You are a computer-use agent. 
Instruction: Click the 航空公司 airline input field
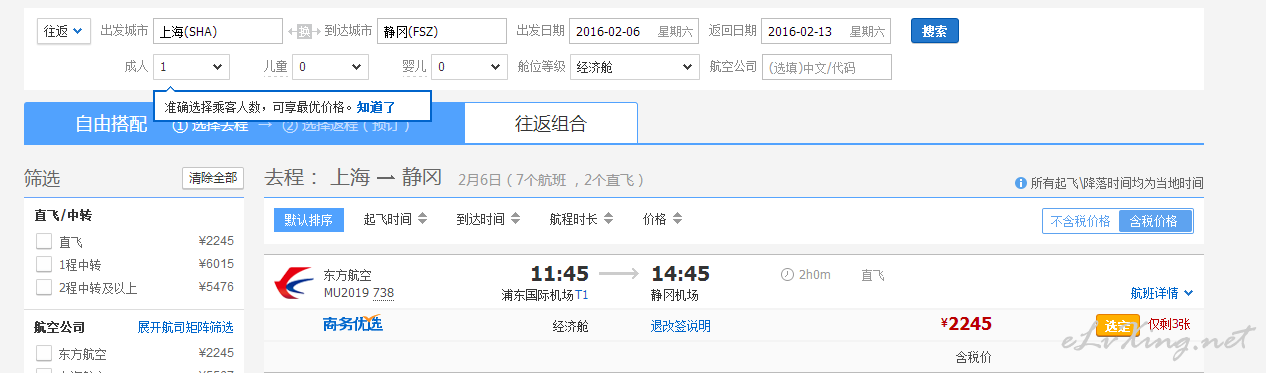coord(826,67)
